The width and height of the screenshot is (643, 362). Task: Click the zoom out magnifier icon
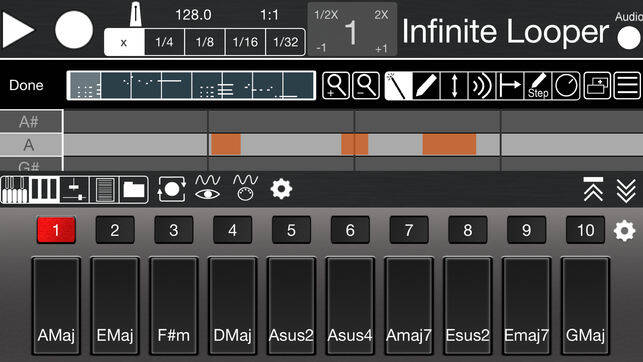coord(366,85)
